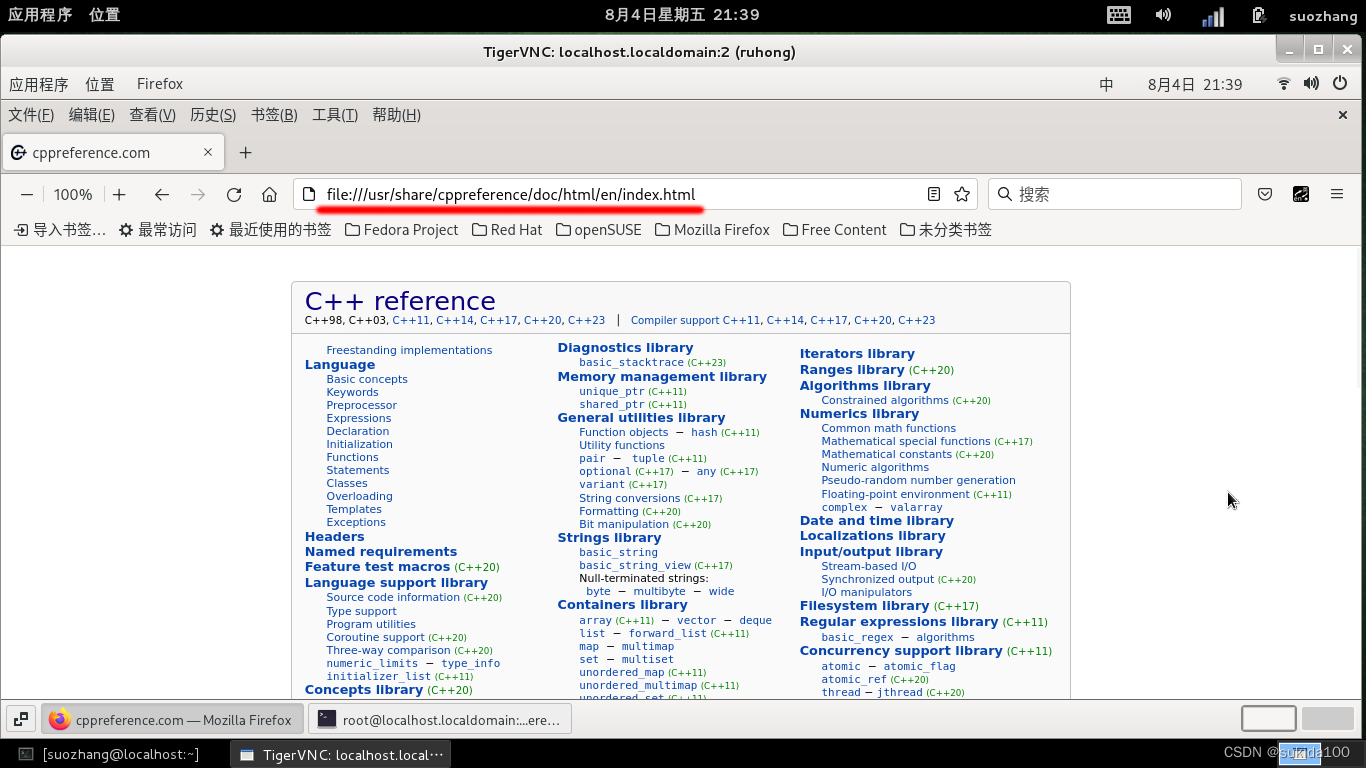
Task: Open the Firefox hamburger menu
Action: tap(1337, 194)
